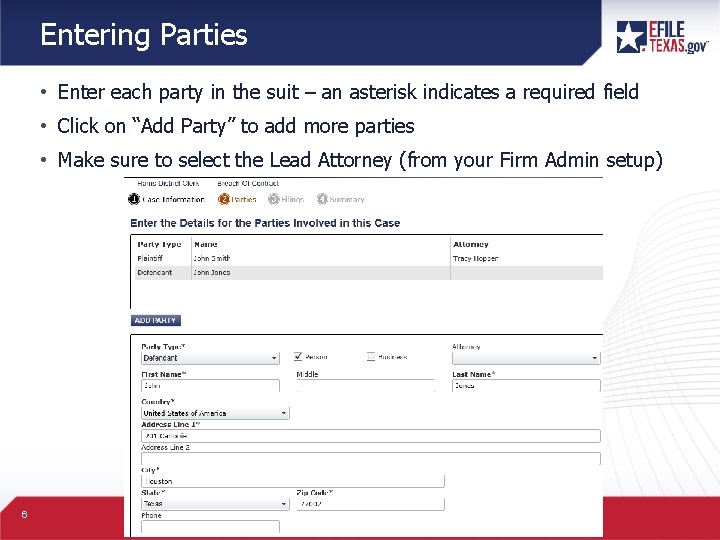This screenshot has height=540, width=720.
Task: Open the Party Type dropdown
Action: pyautogui.click(x=210, y=357)
